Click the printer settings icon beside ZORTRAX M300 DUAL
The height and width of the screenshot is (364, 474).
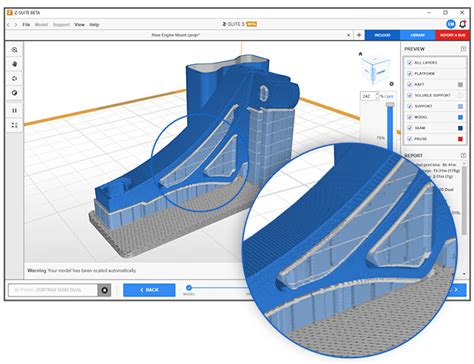(x=104, y=290)
